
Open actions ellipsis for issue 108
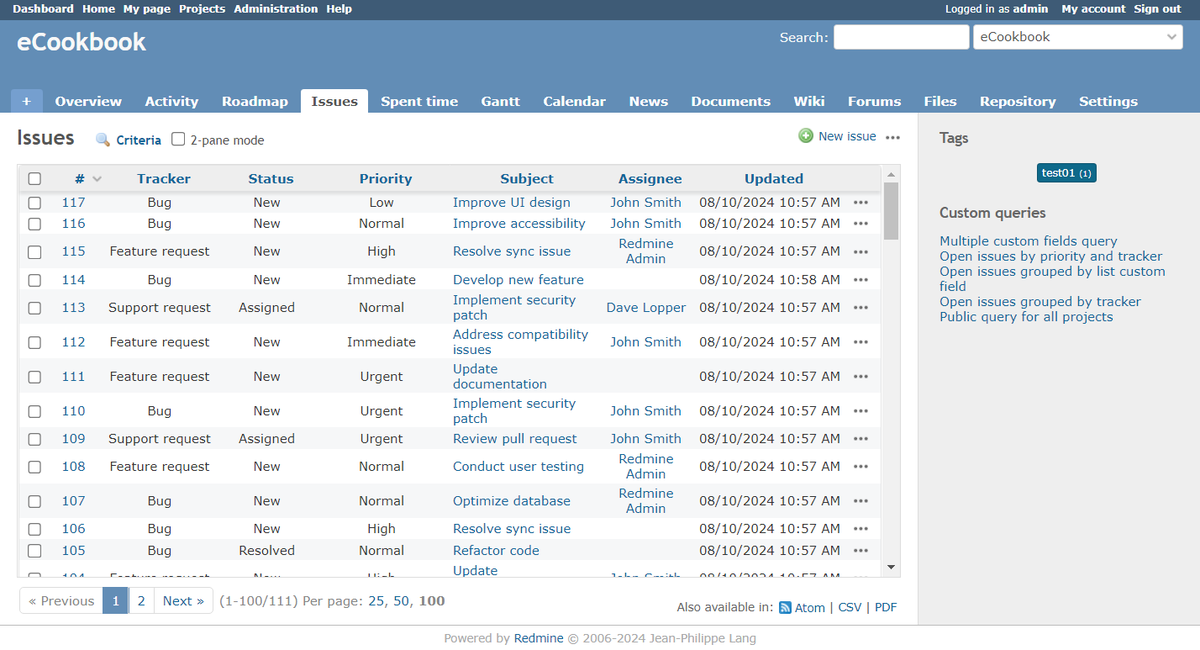861,467
